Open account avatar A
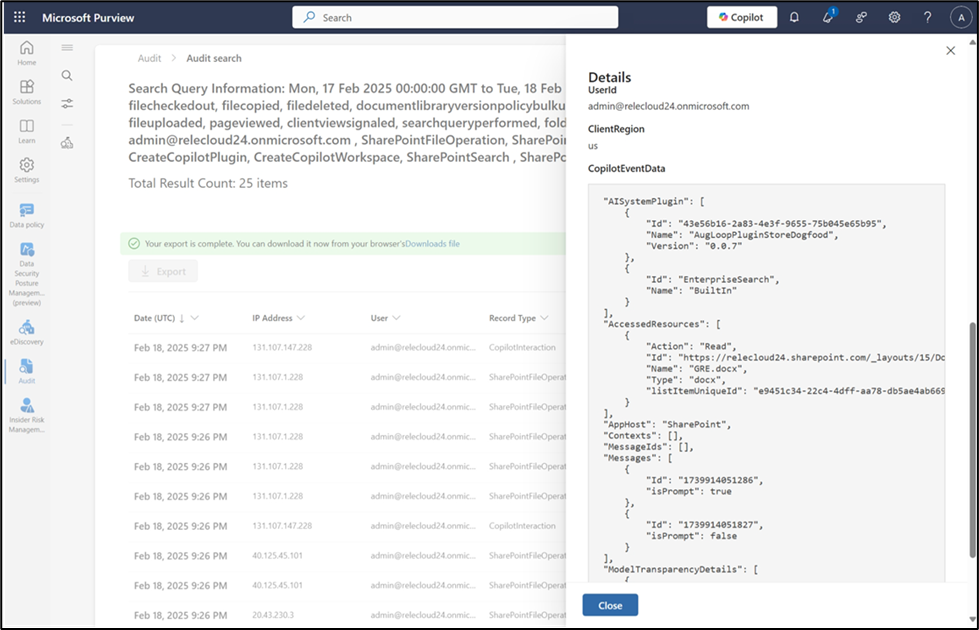 960,17
